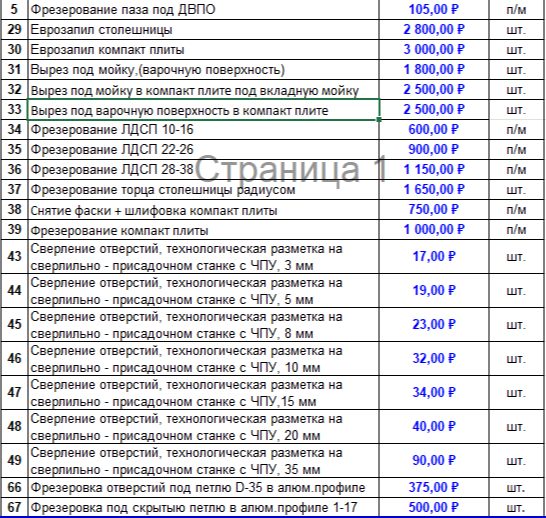Select 'Снятие фаски + шлифовка компакт плиты'
Image resolution: width=546 pixels, height=518 pixels.
(x=203, y=210)
